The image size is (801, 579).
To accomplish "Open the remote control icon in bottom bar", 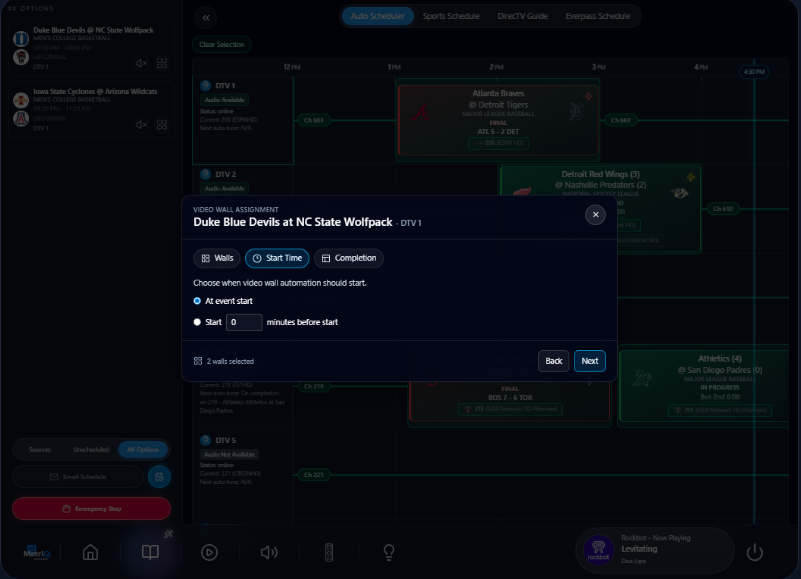I will [x=329, y=552].
